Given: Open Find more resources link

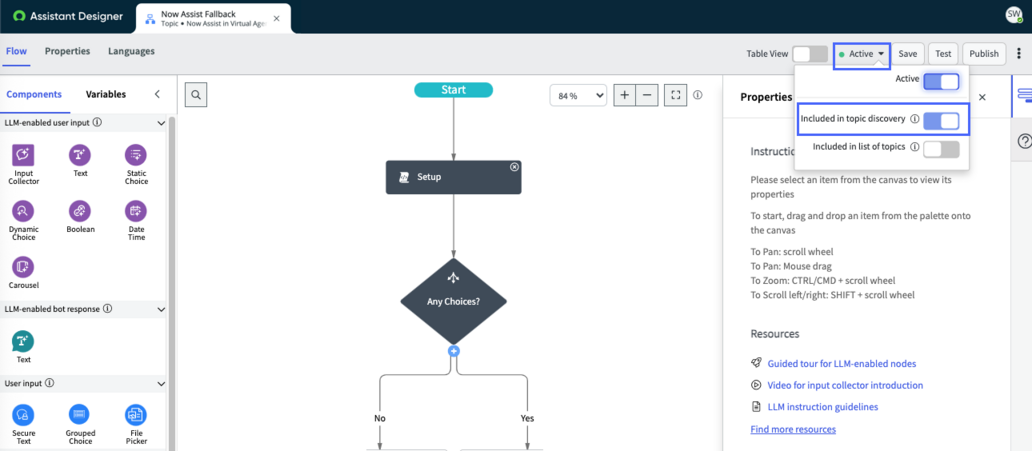Looking at the screenshot, I should [793, 429].
